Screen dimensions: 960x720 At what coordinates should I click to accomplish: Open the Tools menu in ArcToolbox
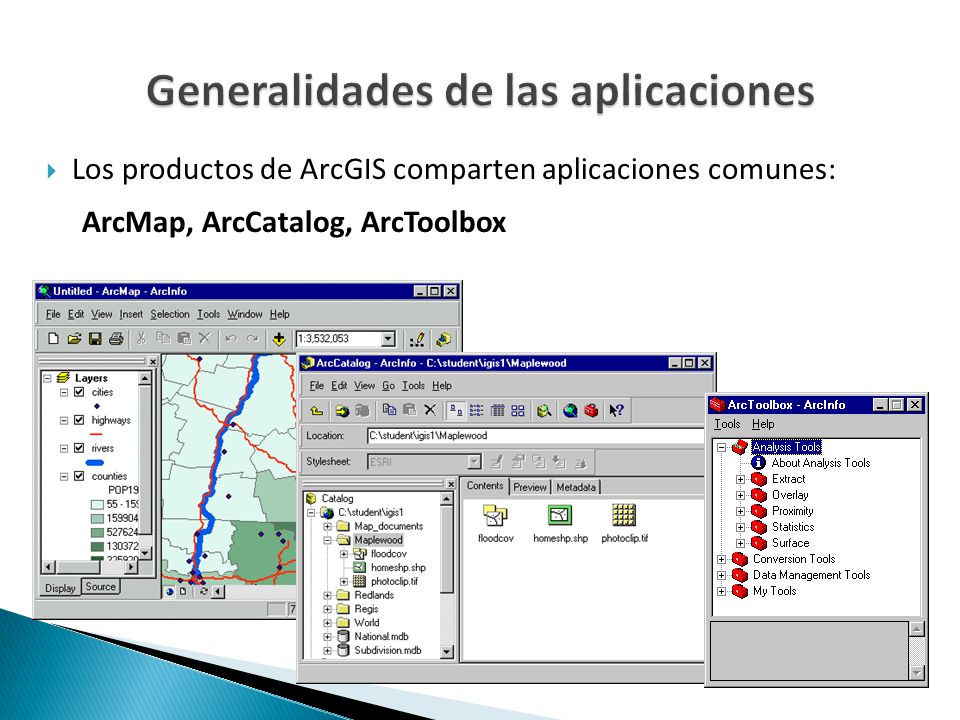click(x=727, y=424)
